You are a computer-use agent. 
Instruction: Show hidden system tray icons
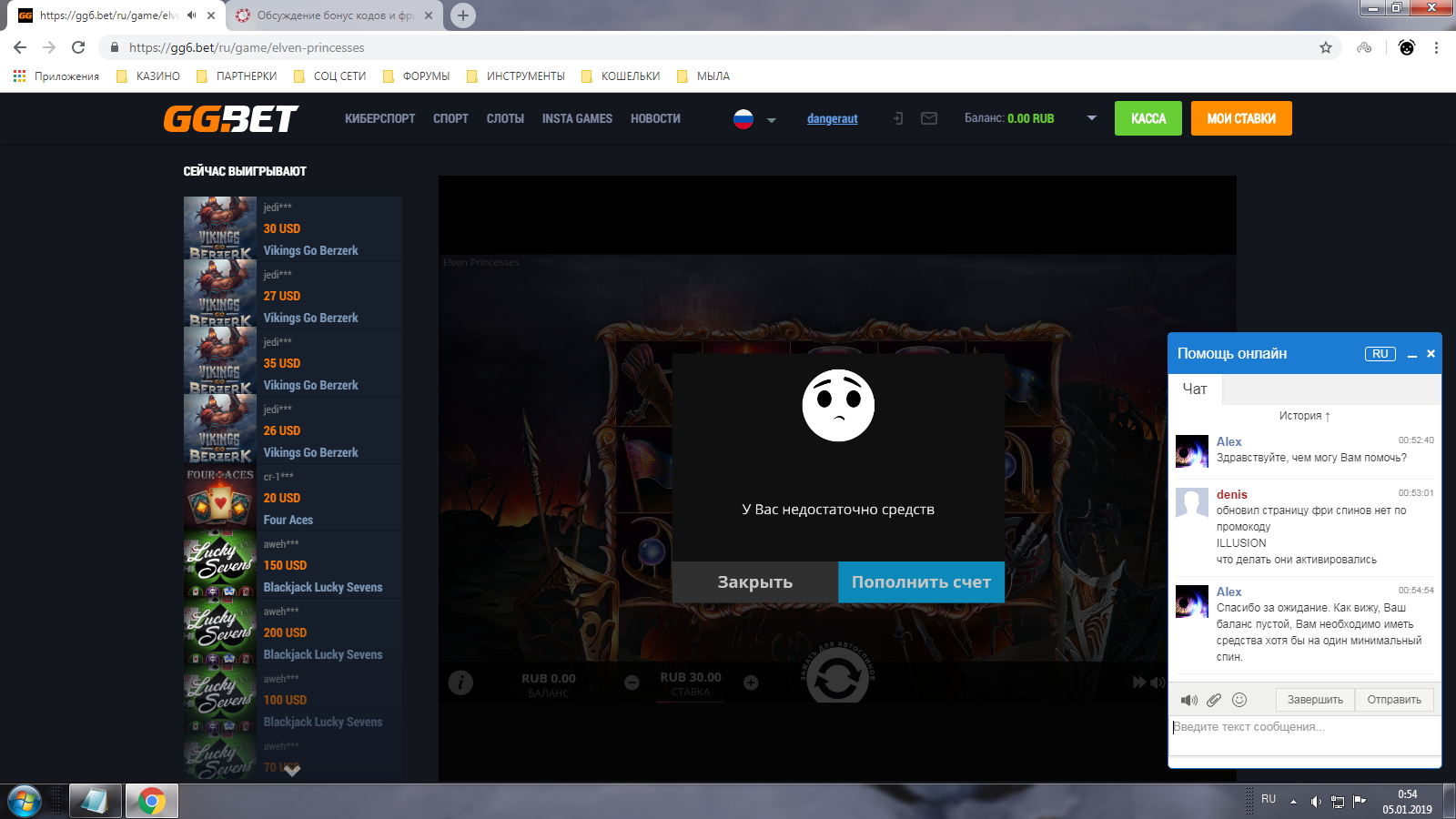1293,802
